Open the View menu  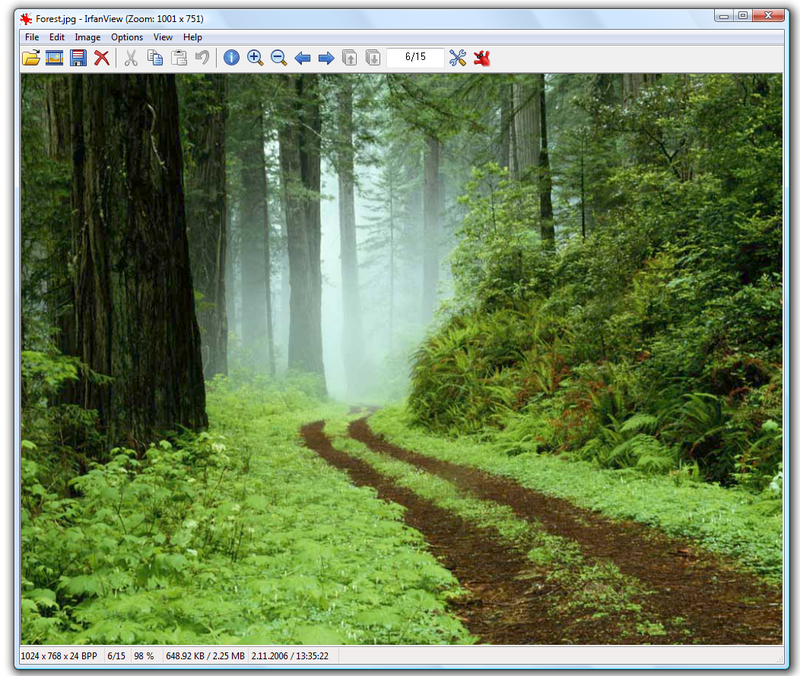(x=163, y=37)
